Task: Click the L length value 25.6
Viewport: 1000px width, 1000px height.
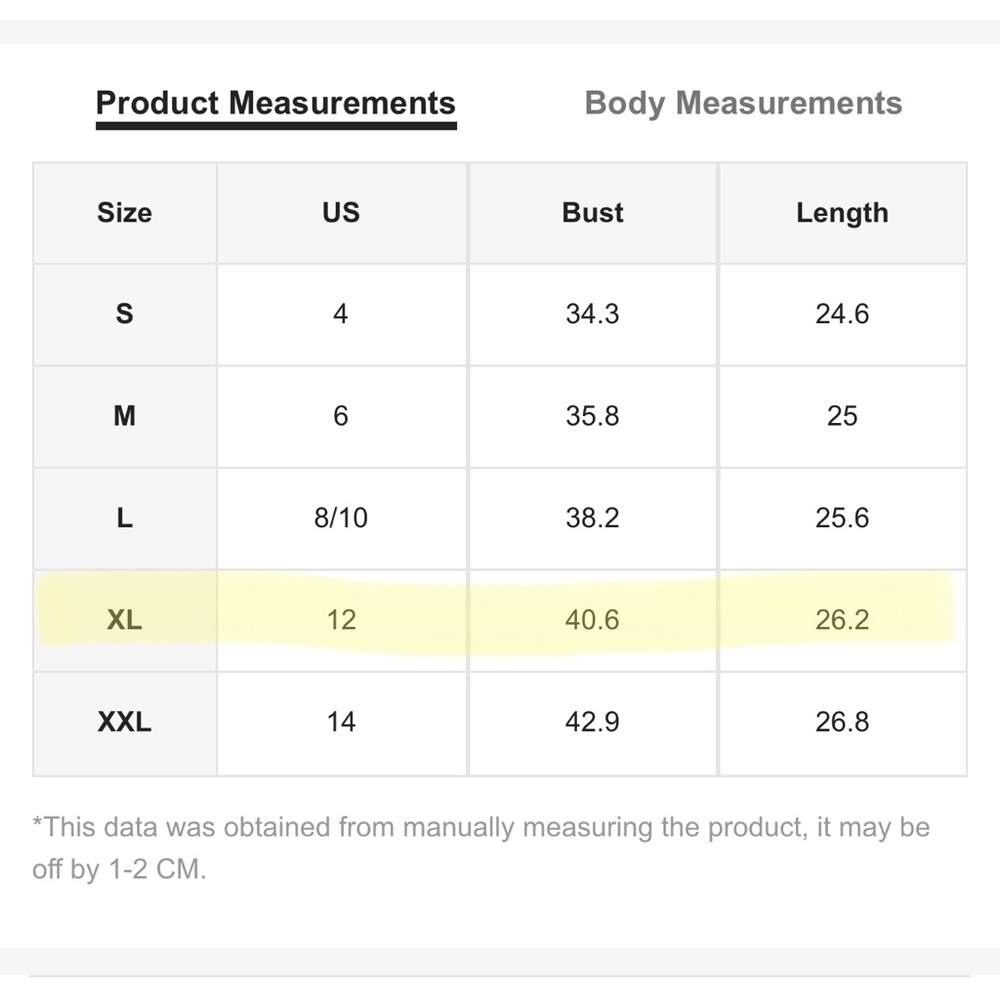Action: click(842, 518)
